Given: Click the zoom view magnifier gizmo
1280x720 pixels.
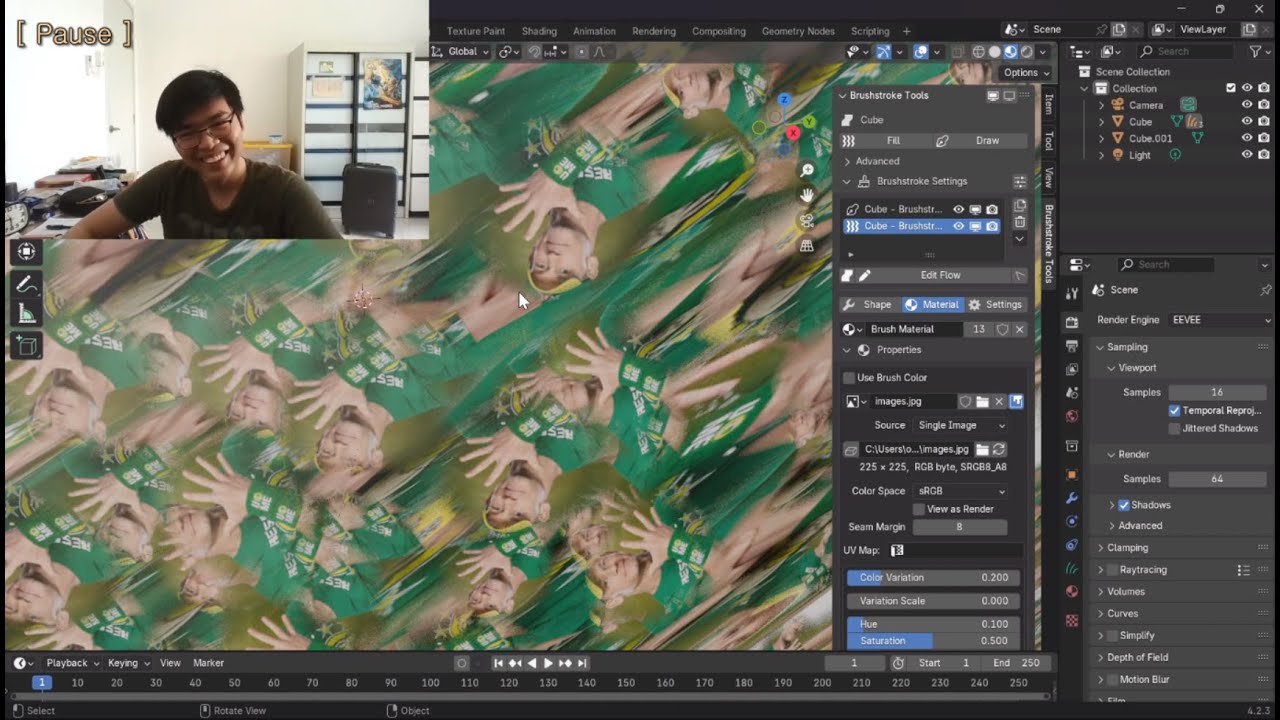Looking at the screenshot, I should 807,171.
